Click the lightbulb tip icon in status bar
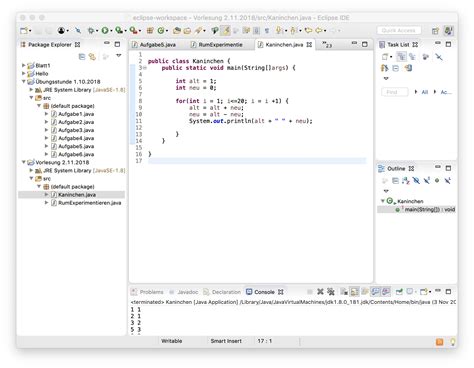The image size is (474, 368). pyautogui.click(x=453, y=342)
